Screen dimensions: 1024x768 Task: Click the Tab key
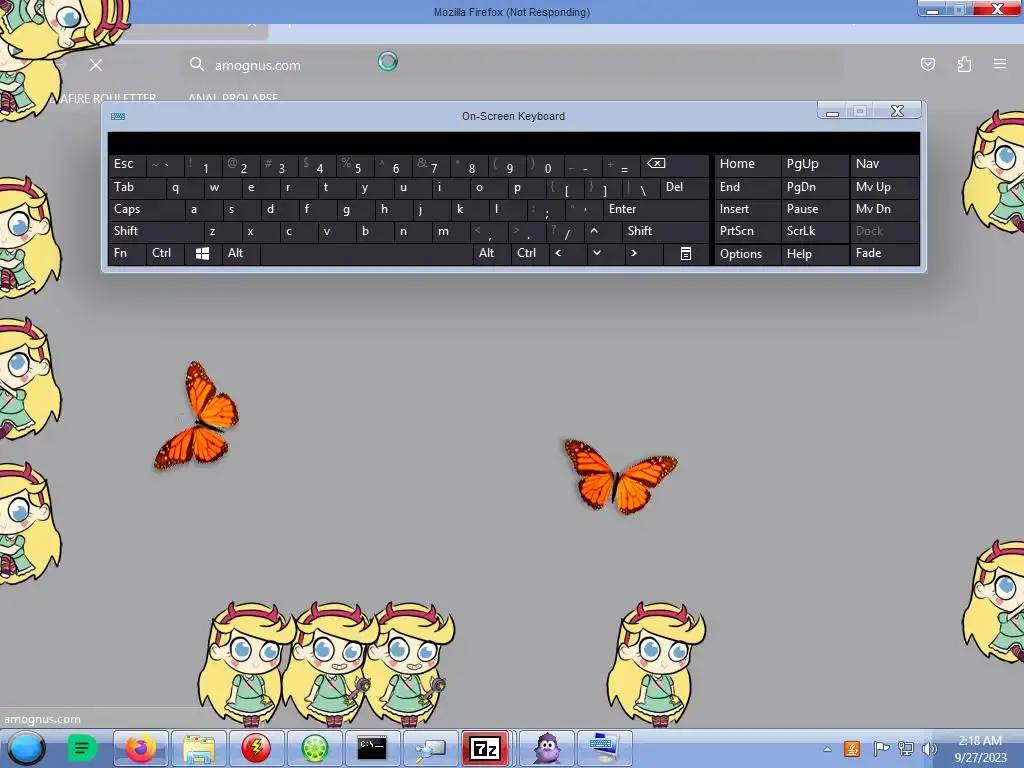(x=136, y=188)
